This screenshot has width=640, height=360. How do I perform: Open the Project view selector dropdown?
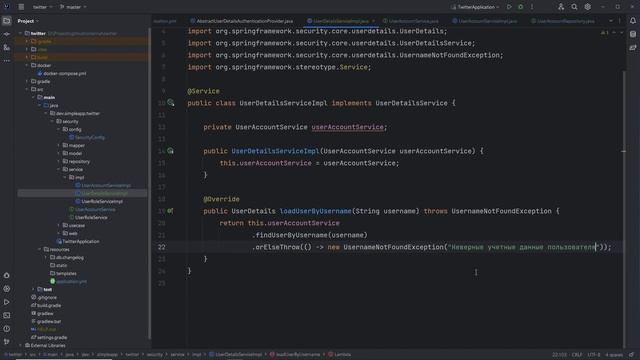point(28,21)
